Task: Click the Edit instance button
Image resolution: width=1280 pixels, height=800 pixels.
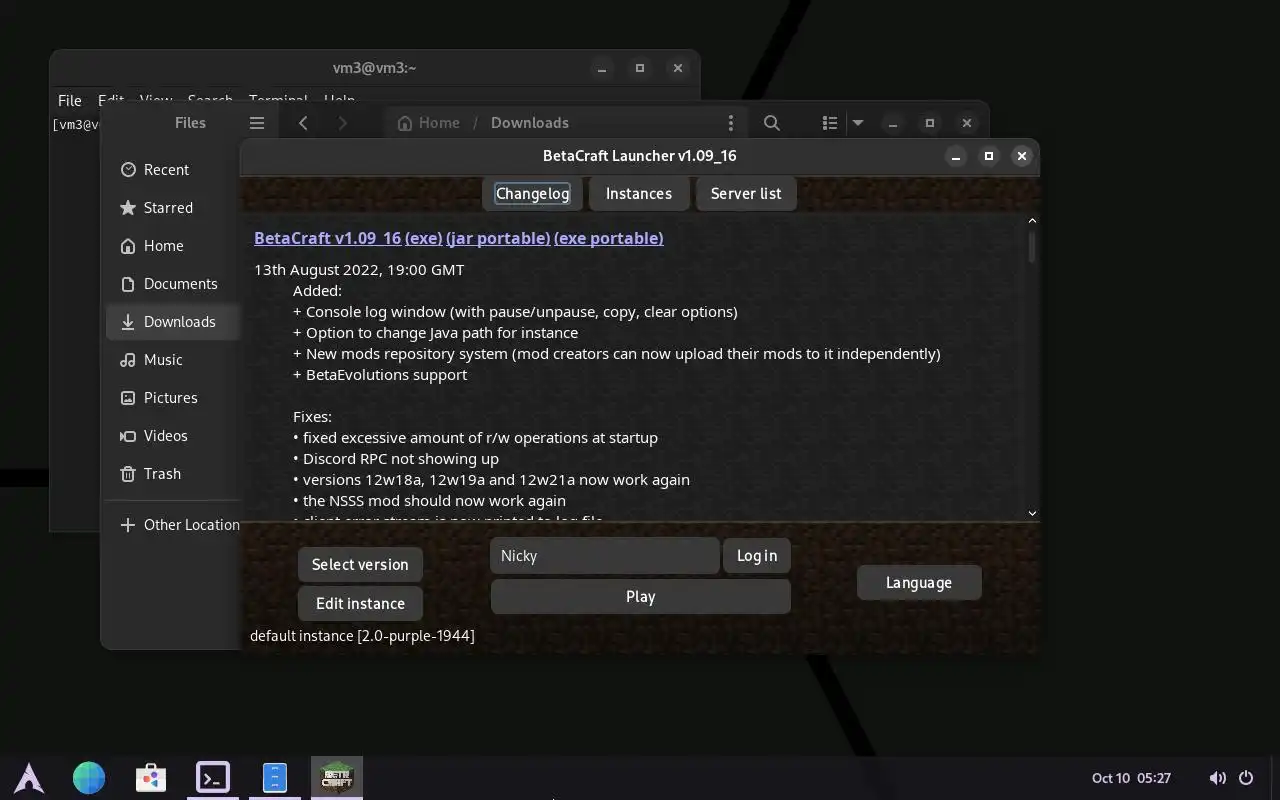Action: pos(360,604)
